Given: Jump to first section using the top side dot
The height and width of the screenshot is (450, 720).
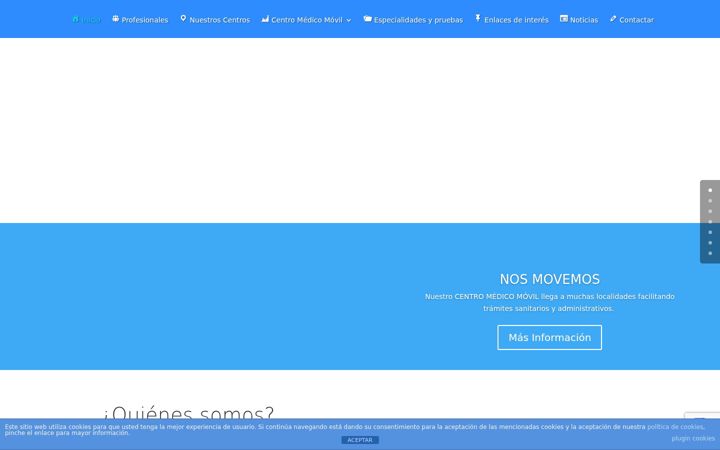Looking at the screenshot, I should 710,190.
